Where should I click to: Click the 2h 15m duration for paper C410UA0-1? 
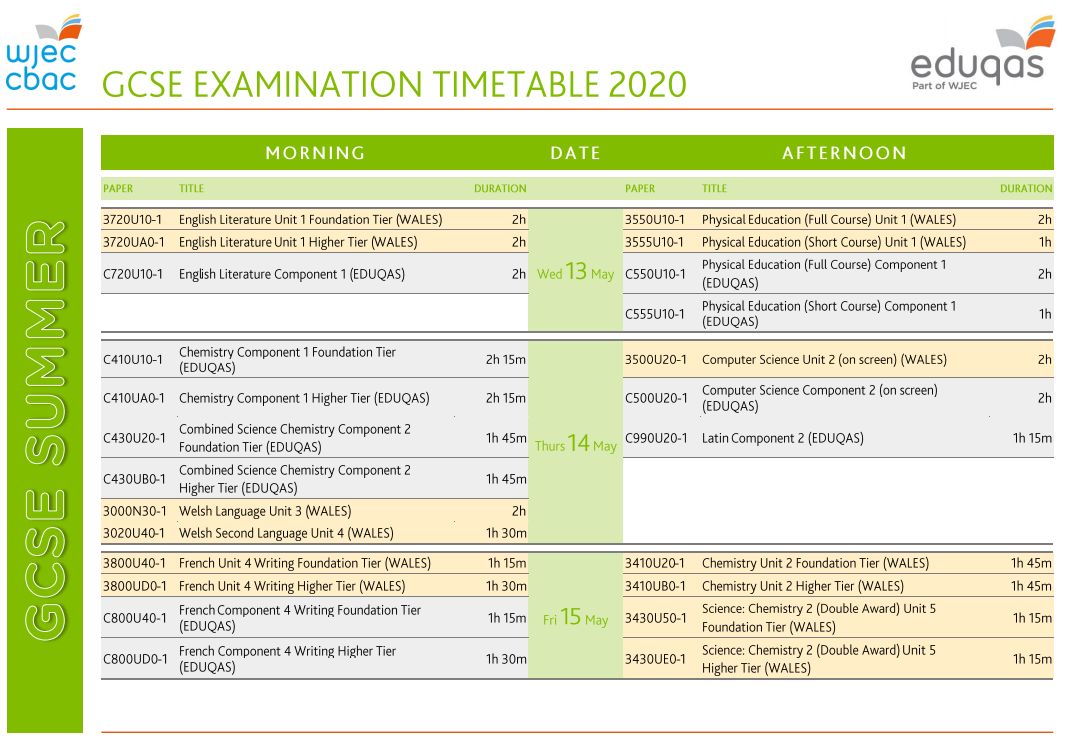coord(506,398)
